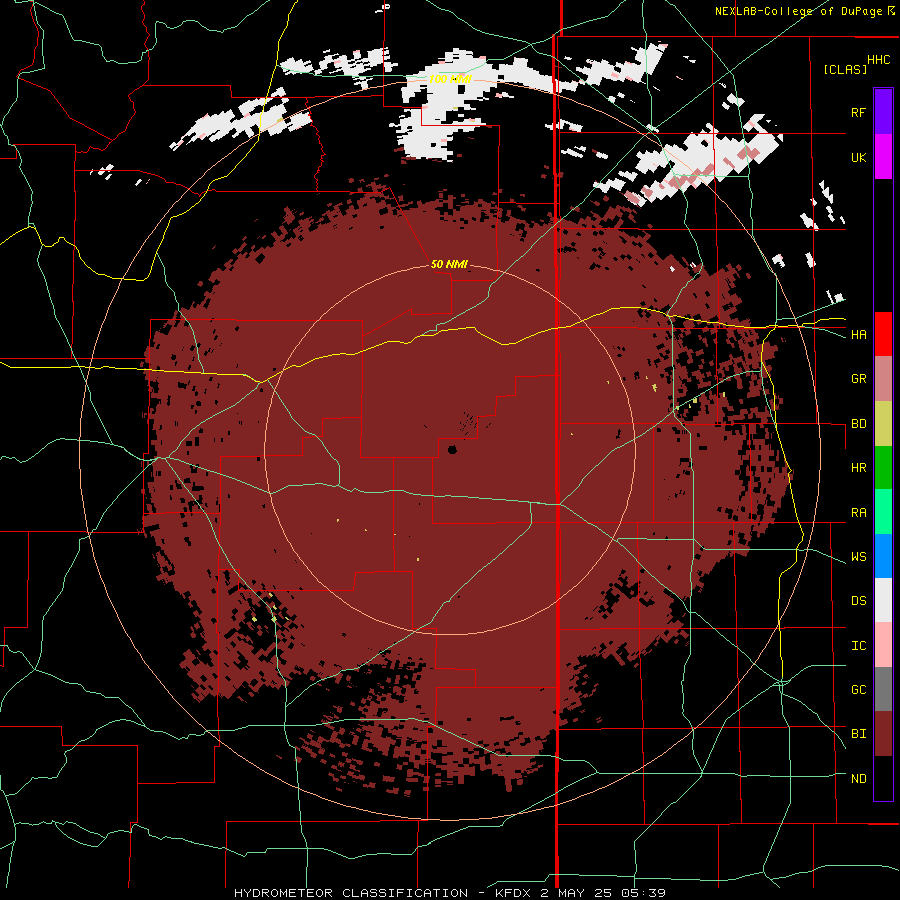Click the 'GR' legend label

coord(858,379)
